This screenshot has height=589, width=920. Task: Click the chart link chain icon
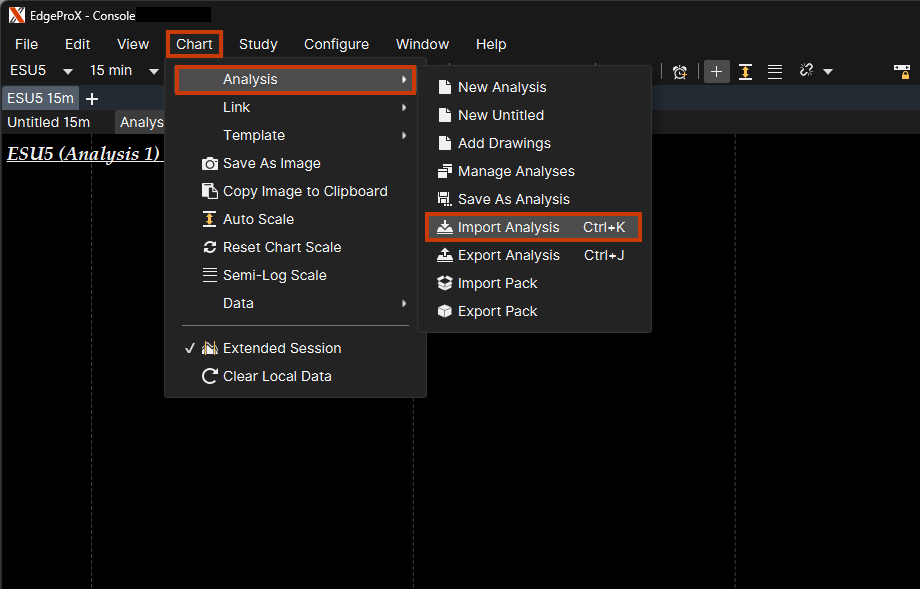click(806, 72)
